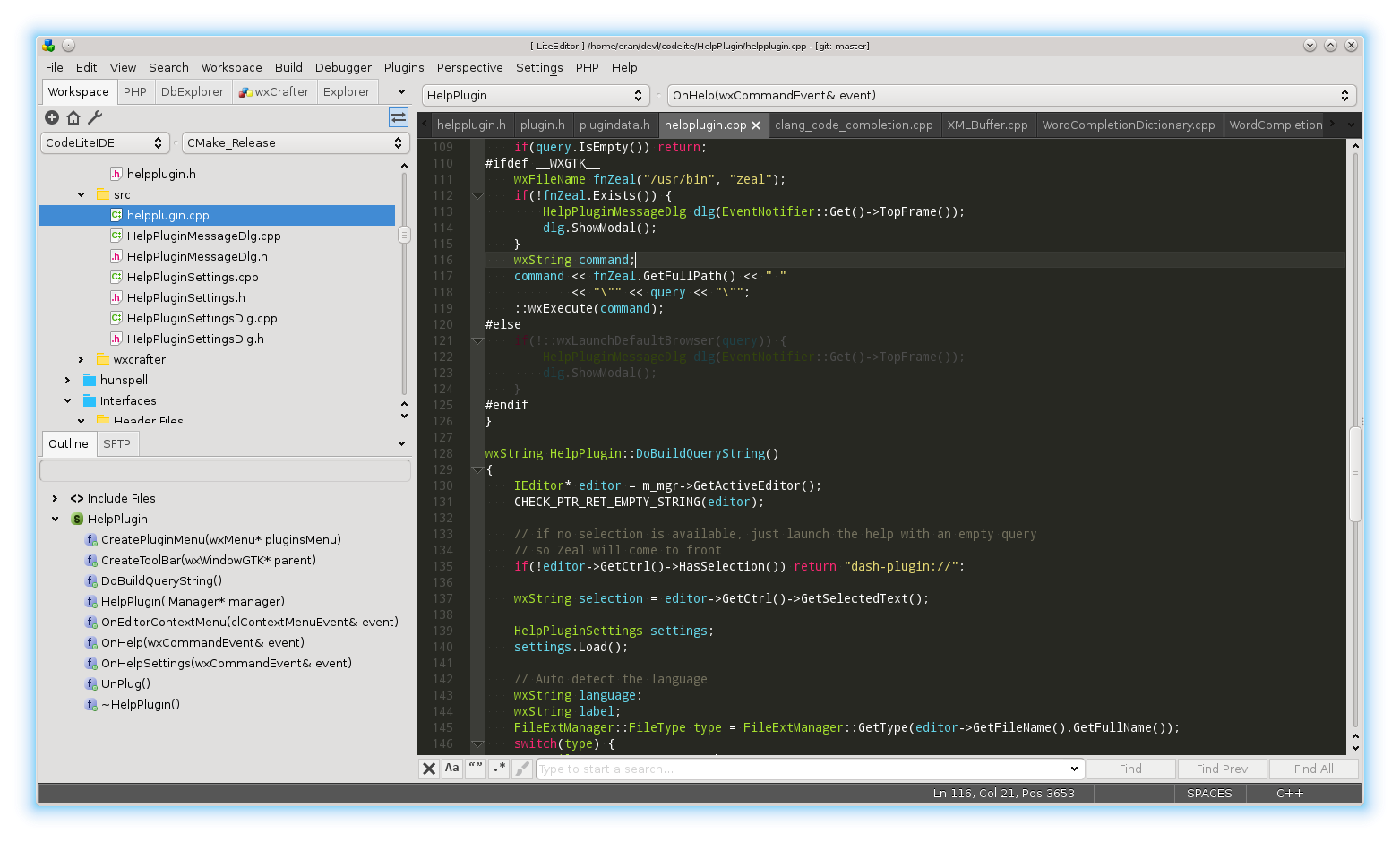1400x842 pixels.
Task: Expand Include Files in Outline
Action: pyautogui.click(x=55, y=498)
